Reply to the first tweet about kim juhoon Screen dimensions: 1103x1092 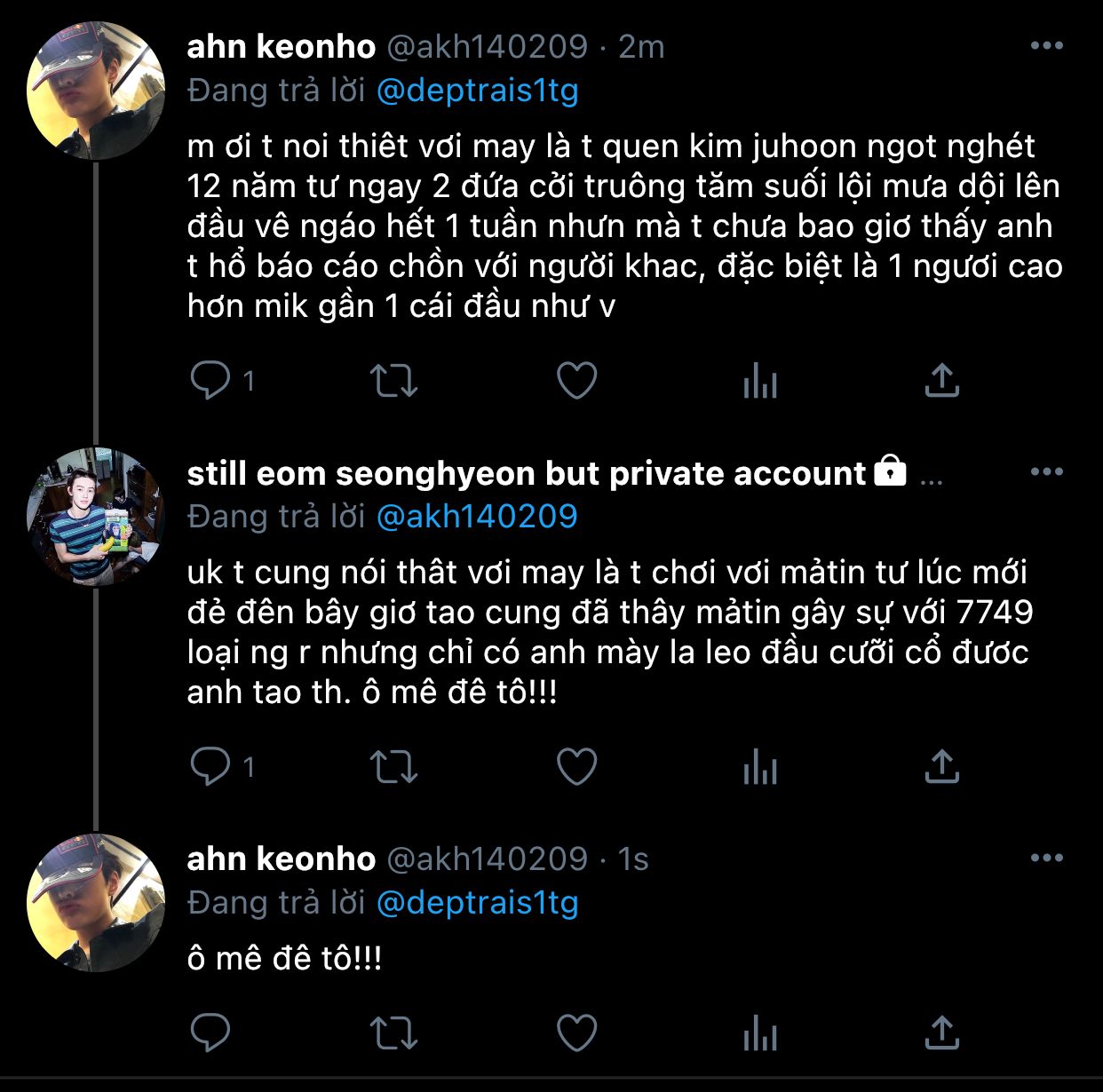[x=211, y=381]
